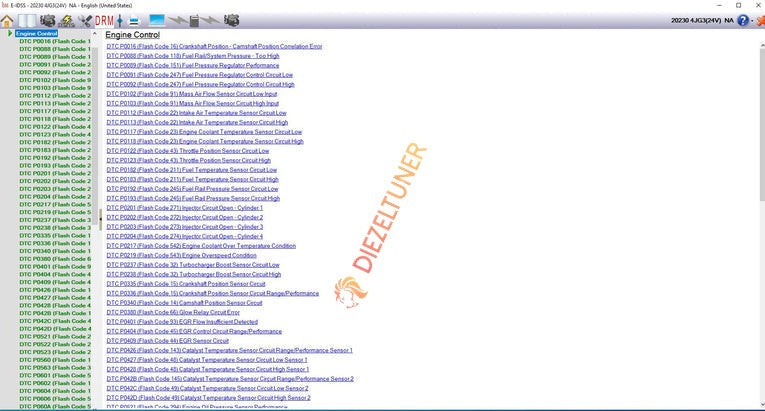Go to the Home screen icon
765x411 pixels.
(x=7, y=21)
